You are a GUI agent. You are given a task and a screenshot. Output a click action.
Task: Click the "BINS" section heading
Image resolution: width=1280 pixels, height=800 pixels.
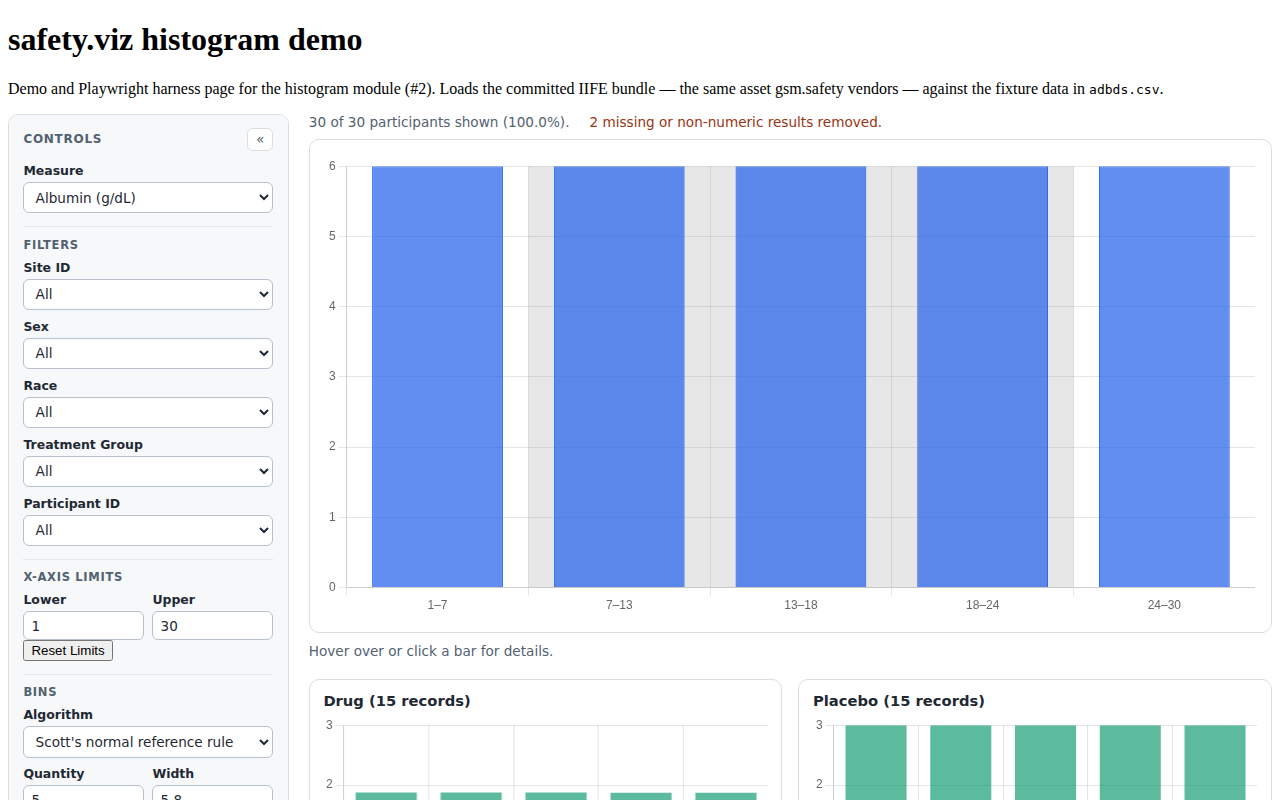(x=40, y=691)
